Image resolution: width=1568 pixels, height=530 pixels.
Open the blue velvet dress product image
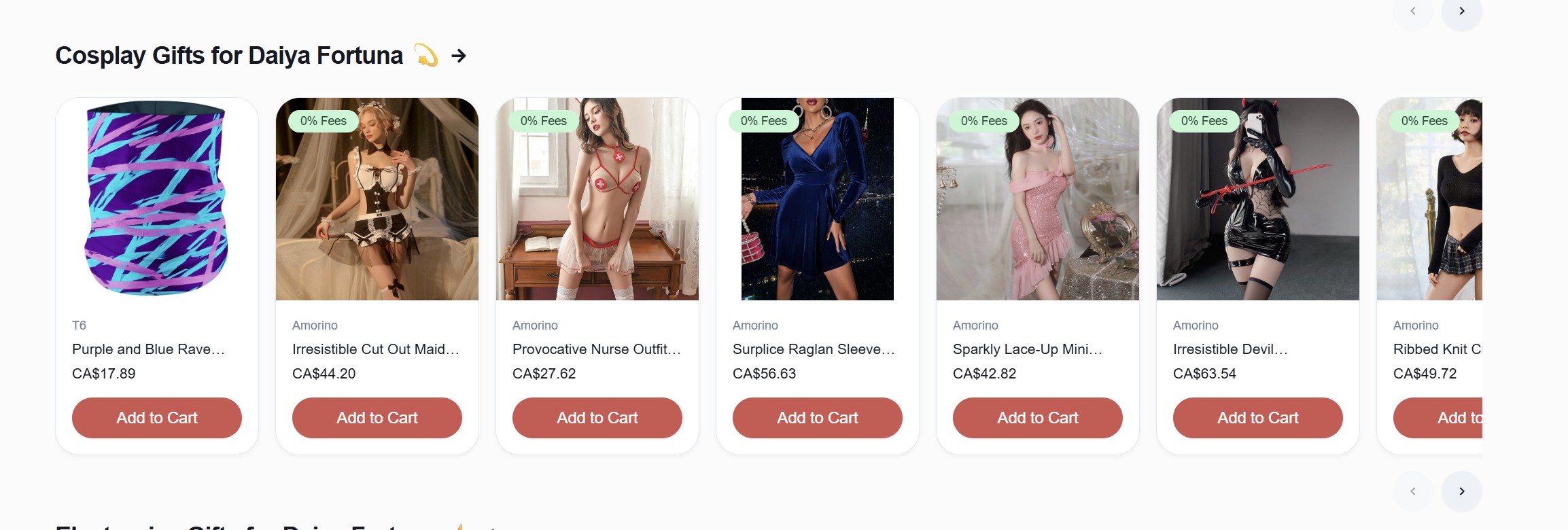(818, 199)
